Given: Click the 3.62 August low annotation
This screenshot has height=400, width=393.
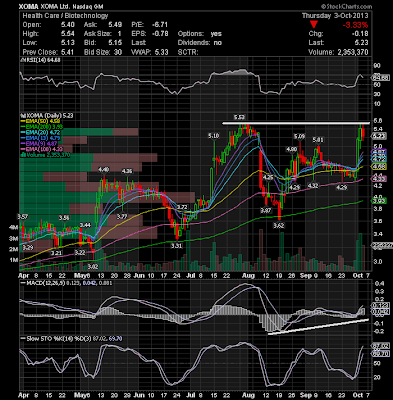Looking at the screenshot, I should click(278, 225).
